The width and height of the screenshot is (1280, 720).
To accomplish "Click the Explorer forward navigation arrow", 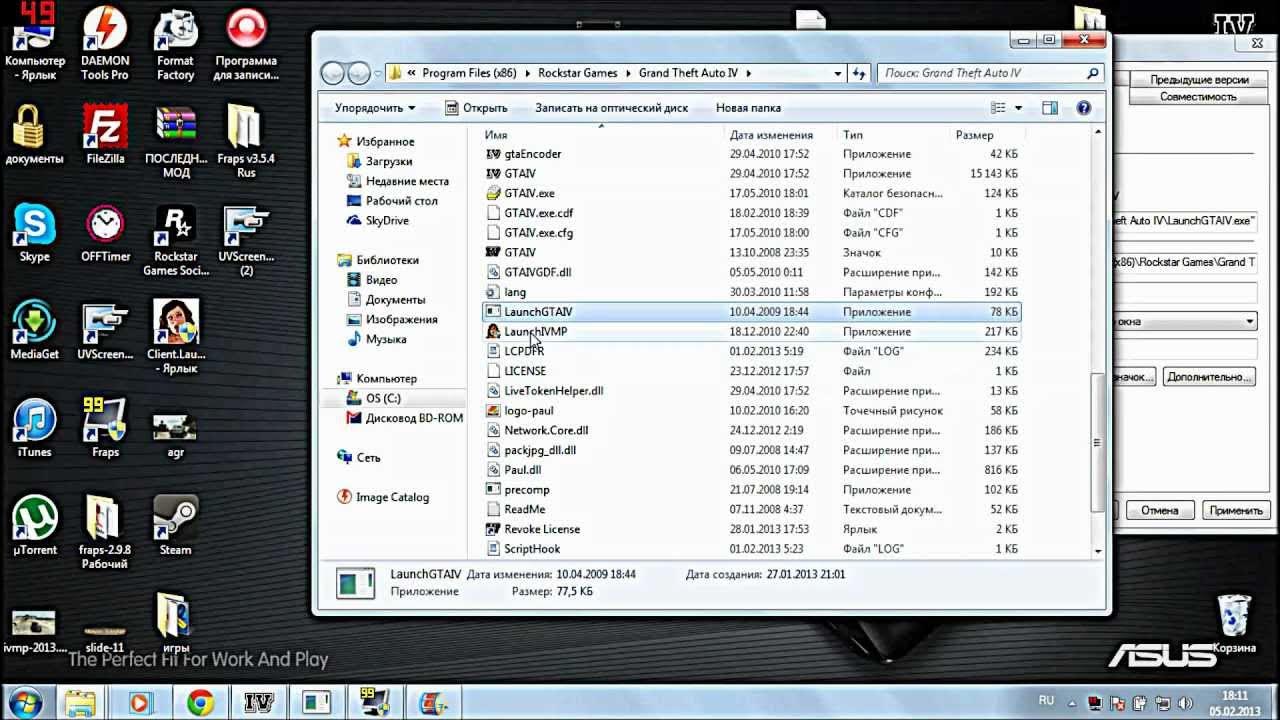I will (x=358, y=73).
